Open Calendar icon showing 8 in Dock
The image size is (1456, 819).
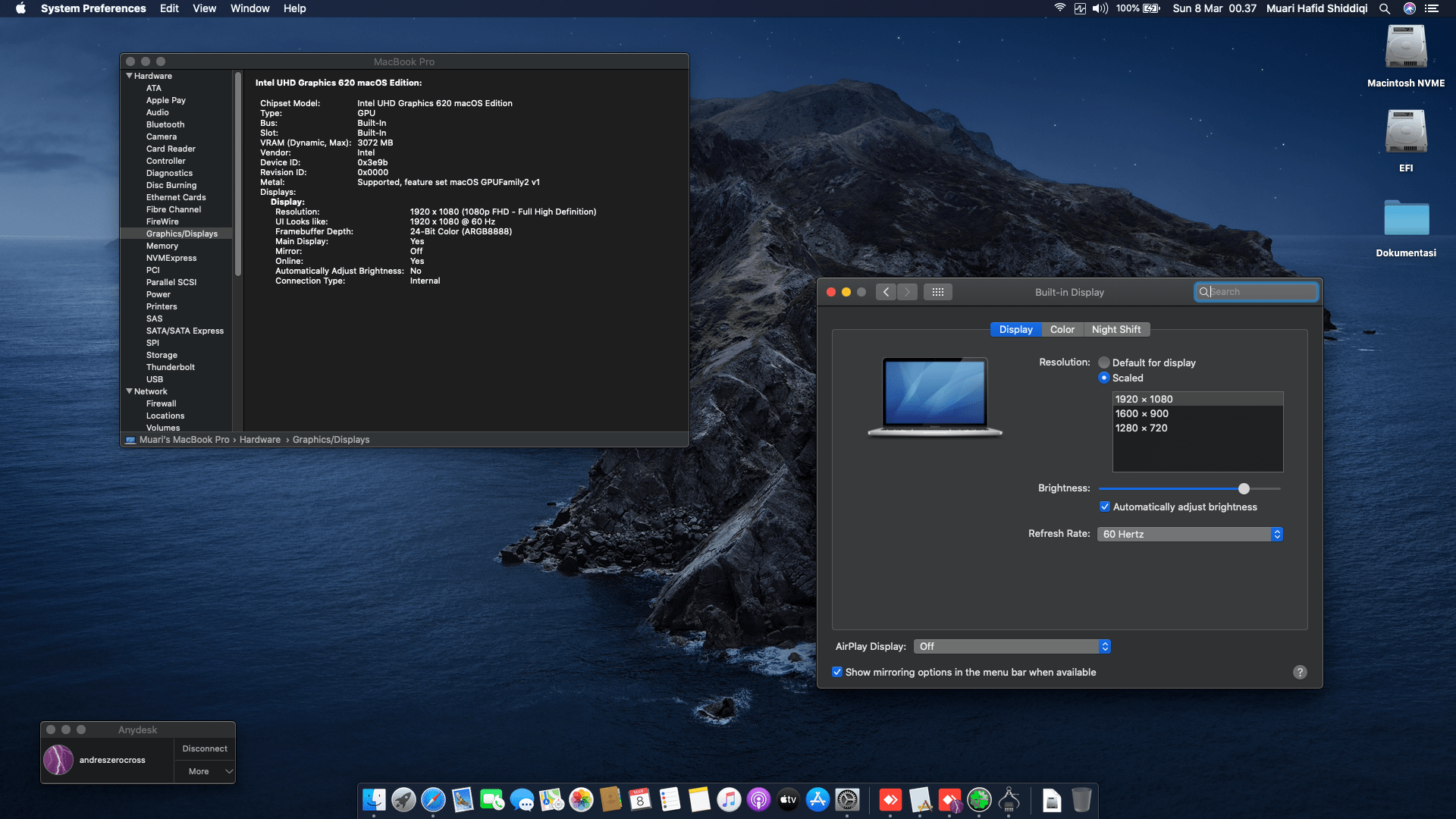pyautogui.click(x=640, y=799)
